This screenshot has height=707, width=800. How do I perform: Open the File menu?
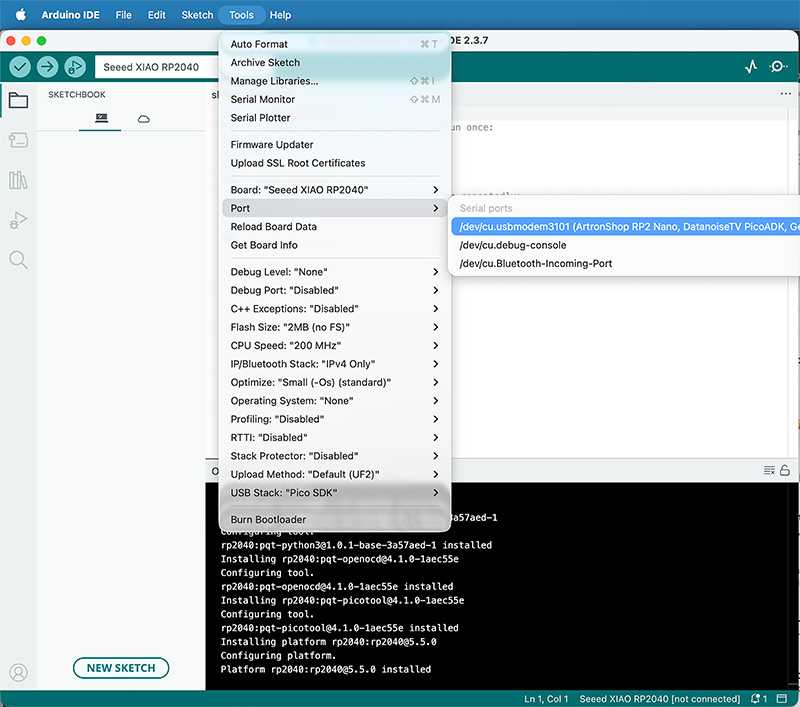123,15
